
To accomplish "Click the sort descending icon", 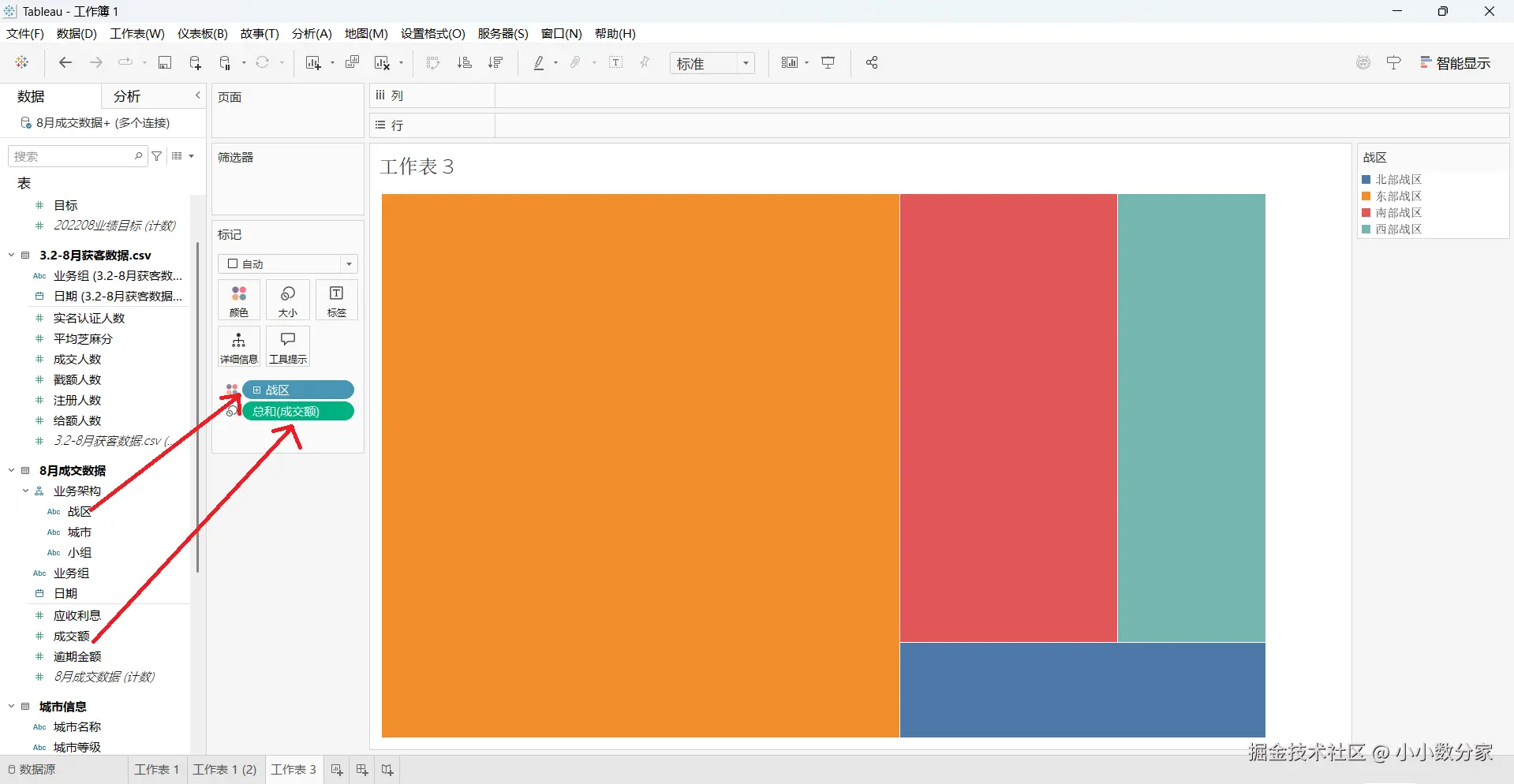I will [495, 62].
